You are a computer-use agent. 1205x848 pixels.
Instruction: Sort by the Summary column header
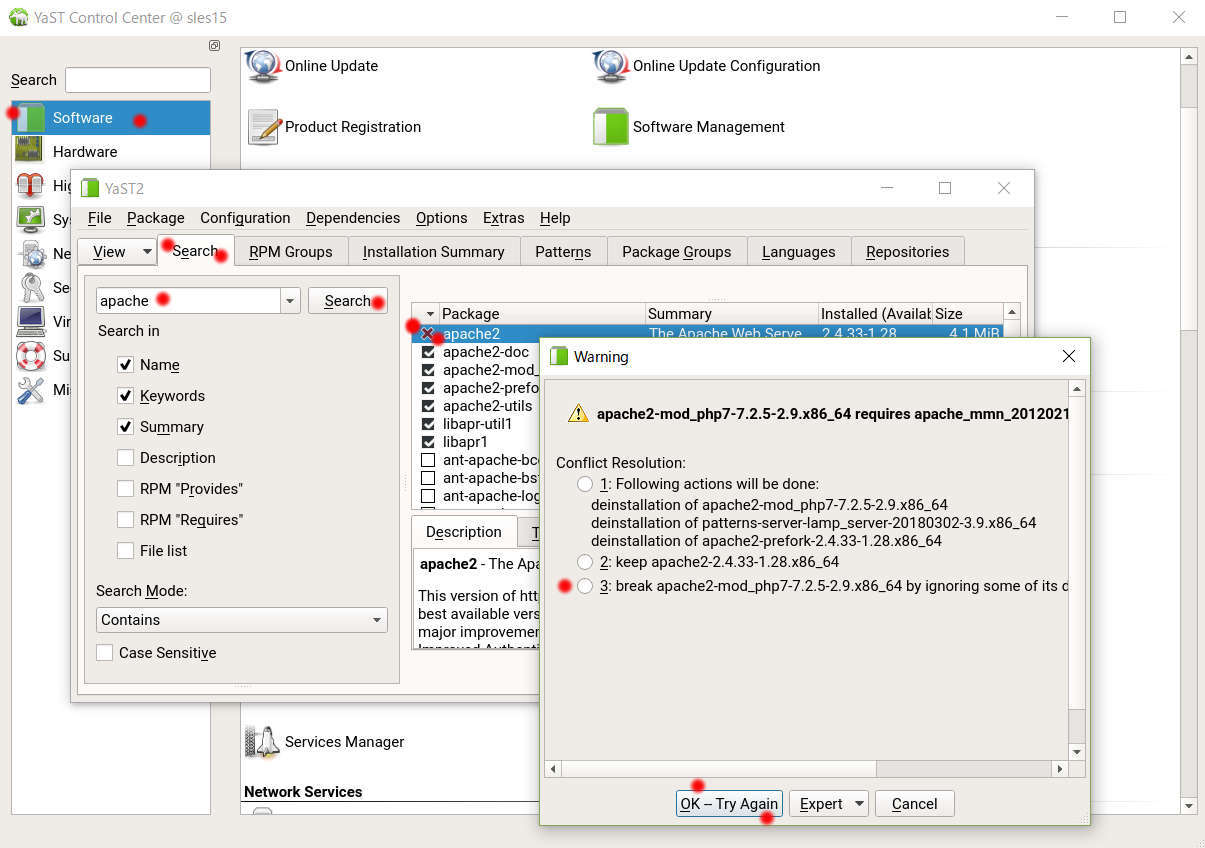pos(731,314)
